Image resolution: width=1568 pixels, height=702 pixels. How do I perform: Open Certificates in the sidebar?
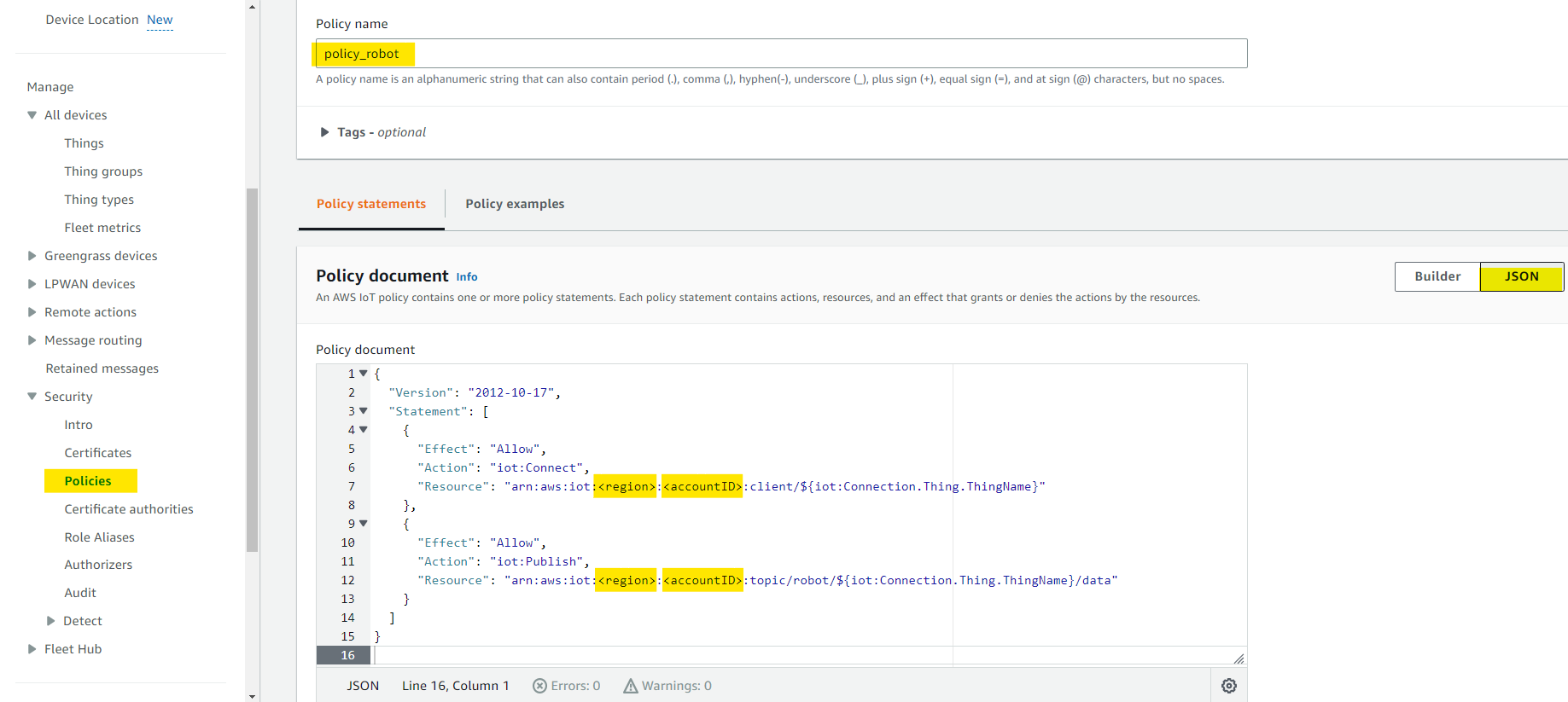pyautogui.click(x=98, y=453)
